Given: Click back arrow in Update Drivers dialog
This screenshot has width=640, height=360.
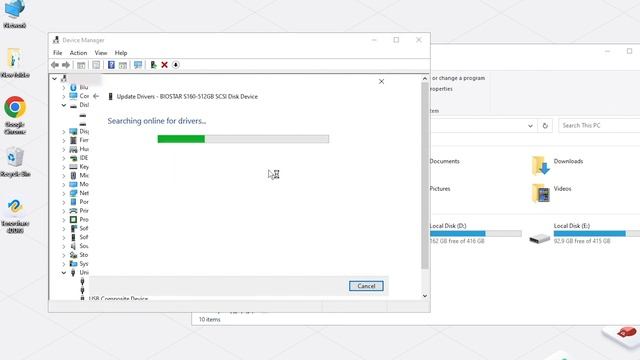Looking at the screenshot, I should tap(96, 96).
